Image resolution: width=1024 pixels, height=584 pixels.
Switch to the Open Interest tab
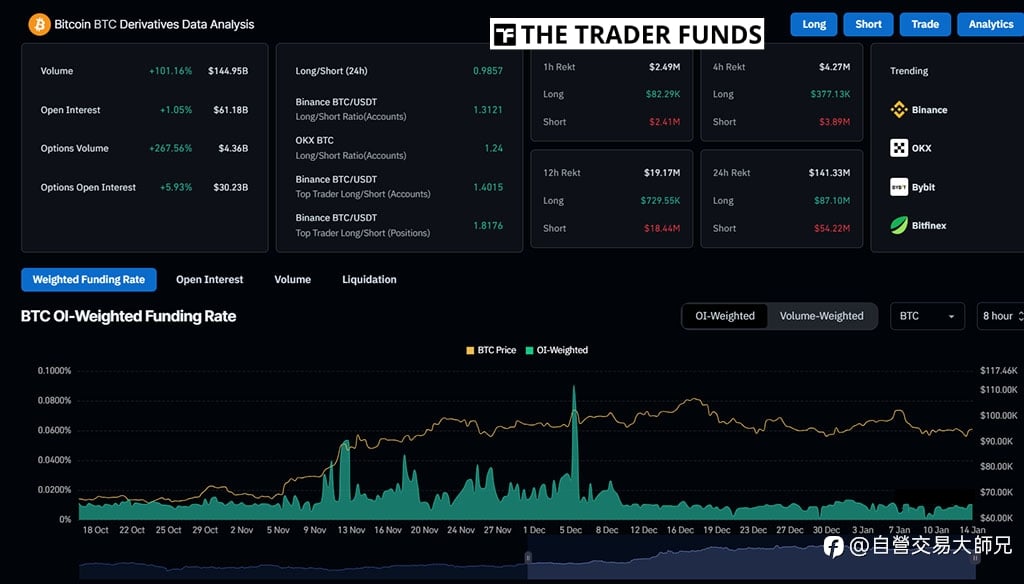click(210, 280)
